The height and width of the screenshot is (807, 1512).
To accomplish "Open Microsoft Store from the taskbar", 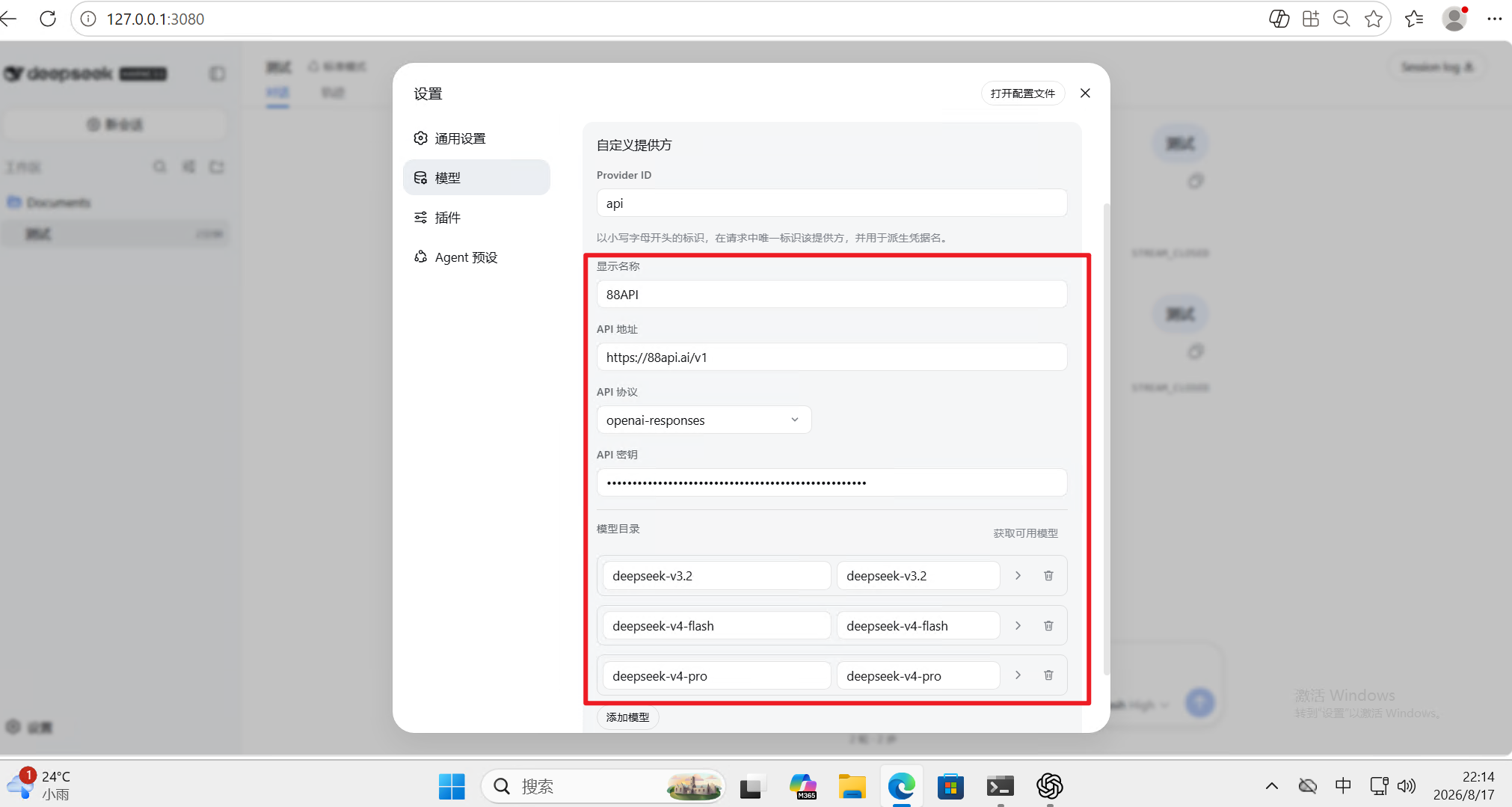I will 950,786.
